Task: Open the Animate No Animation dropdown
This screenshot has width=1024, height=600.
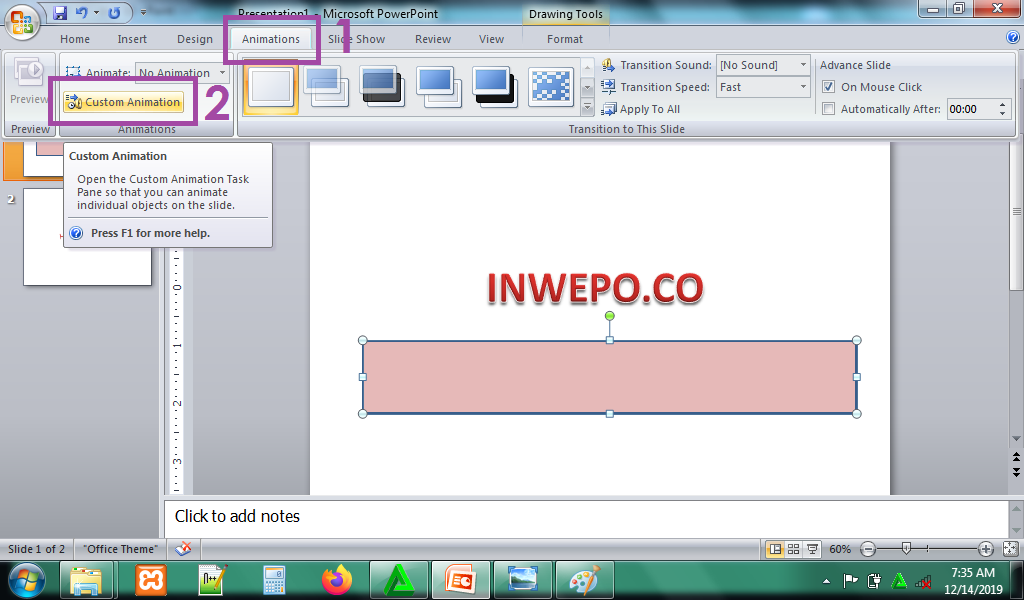Action: coord(182,72)
